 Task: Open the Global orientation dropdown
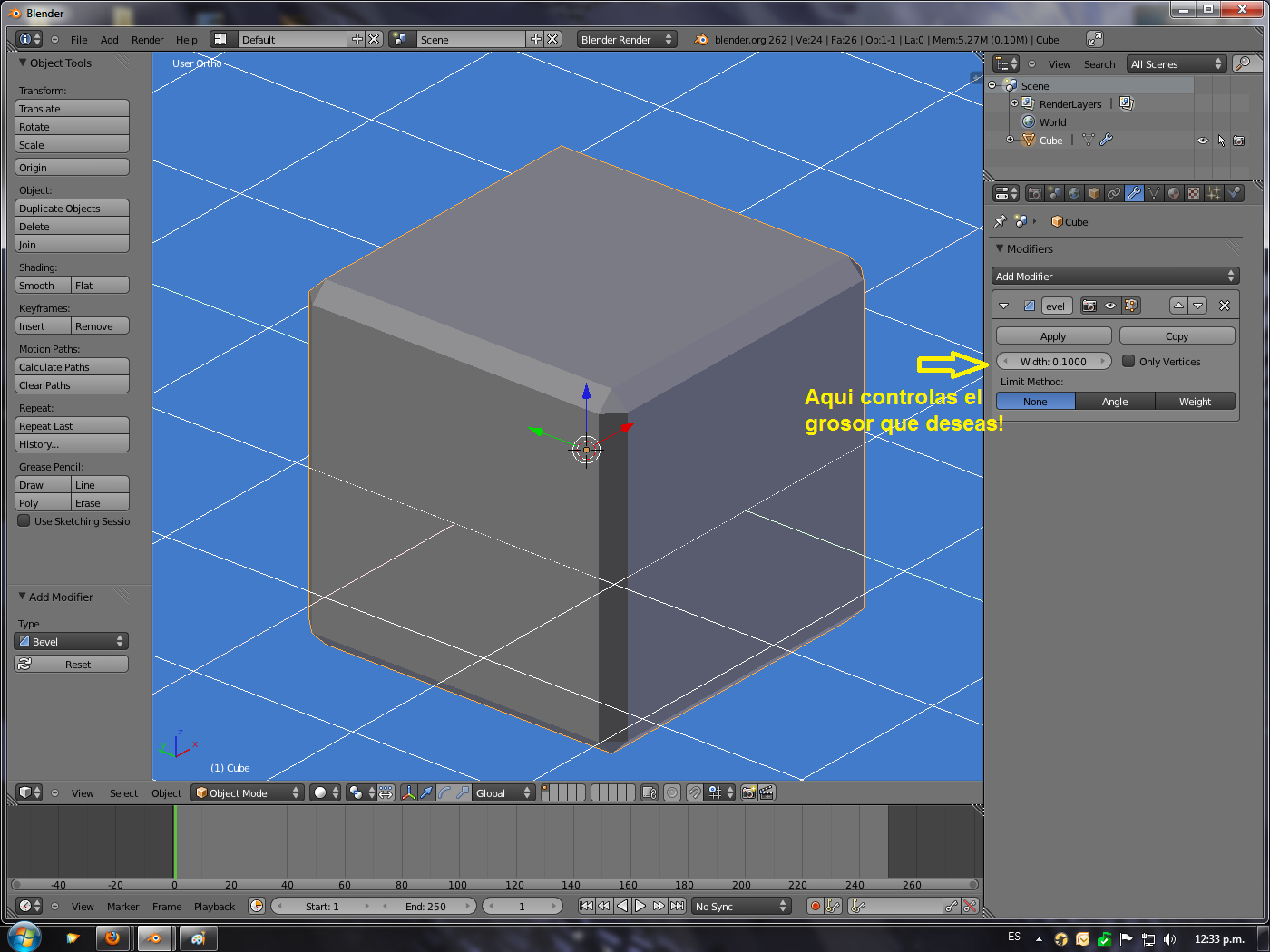coord(503,792)
